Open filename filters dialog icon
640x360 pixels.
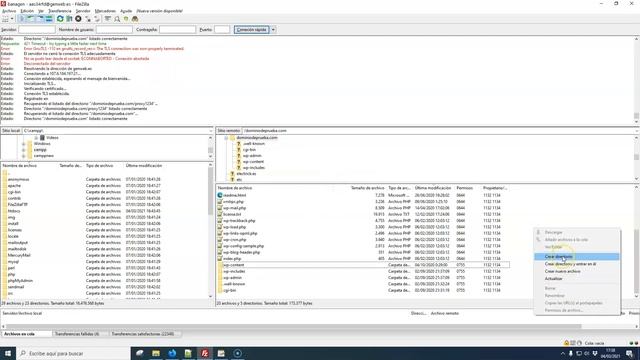108,19
